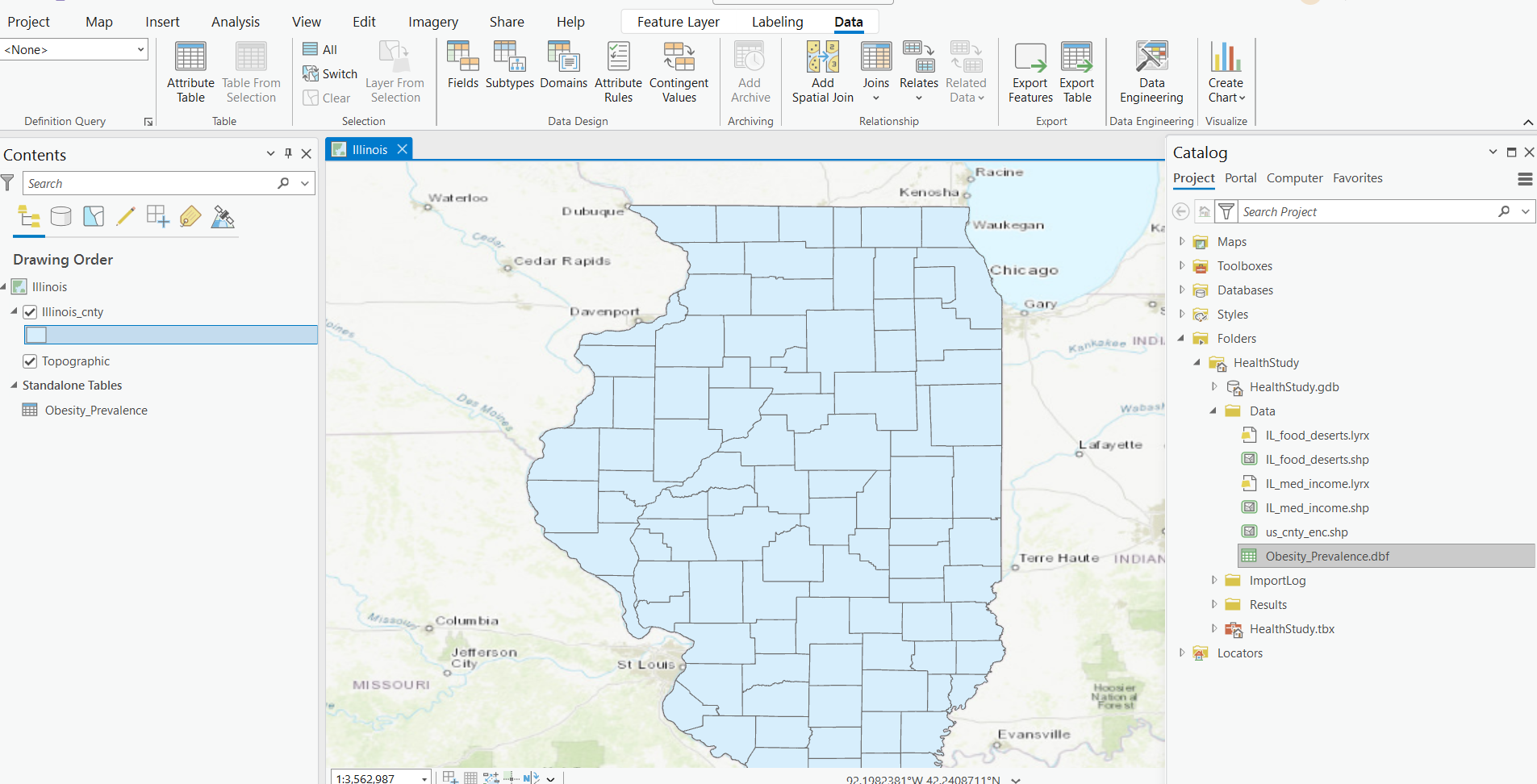Uncheck the Illinois_cnty layer

click(x=29, y=311)
